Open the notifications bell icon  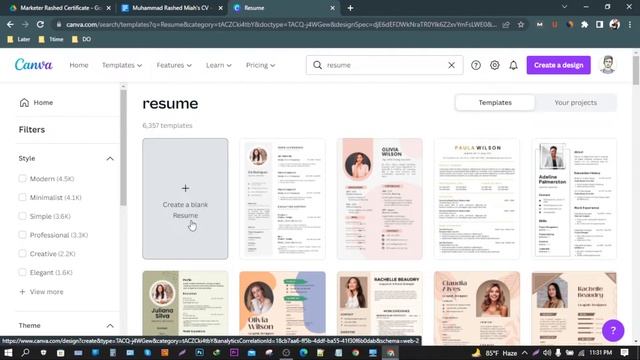(513, 65)
